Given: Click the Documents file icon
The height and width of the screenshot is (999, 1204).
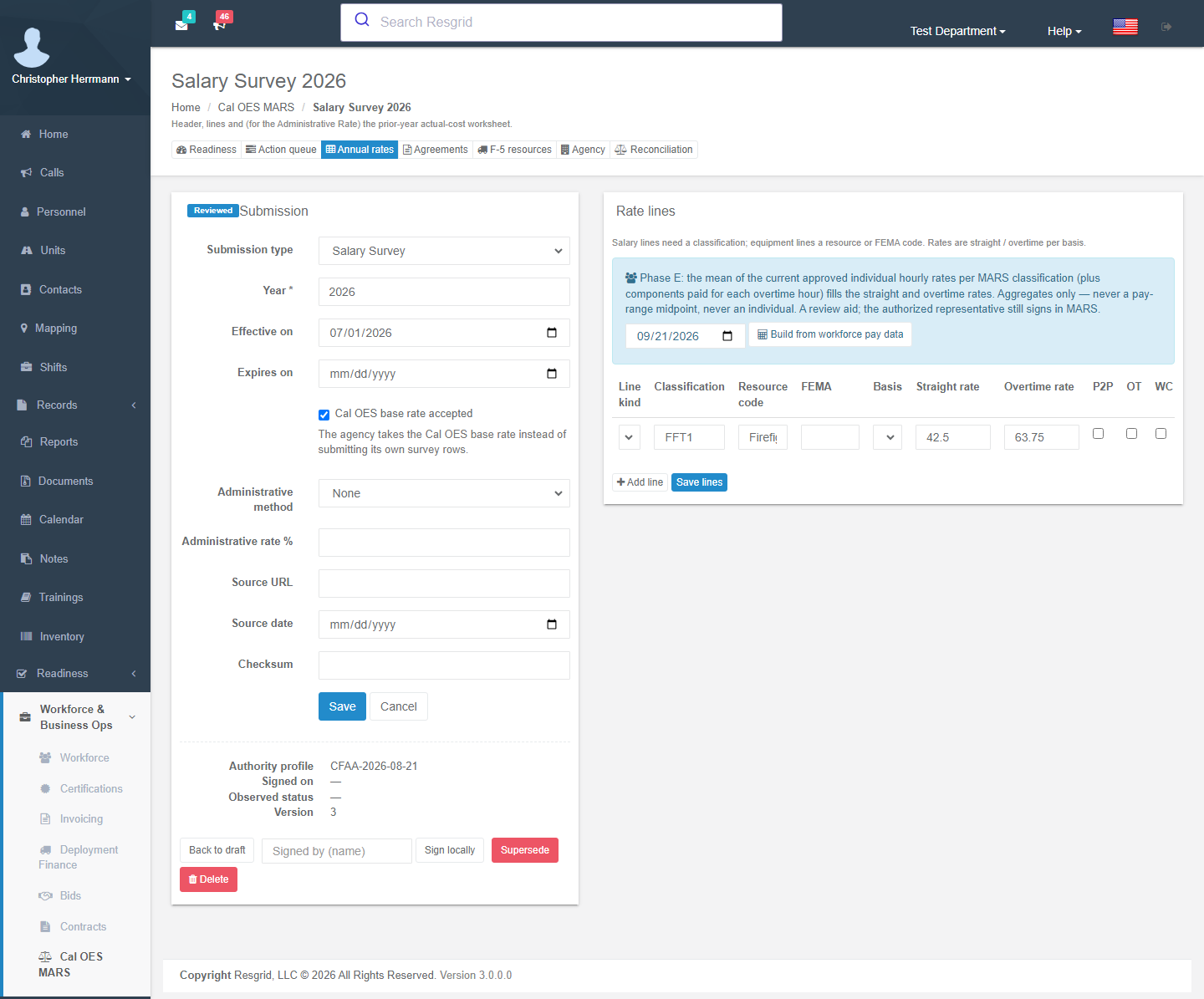Looking at the screenshot, I should 25,482.
